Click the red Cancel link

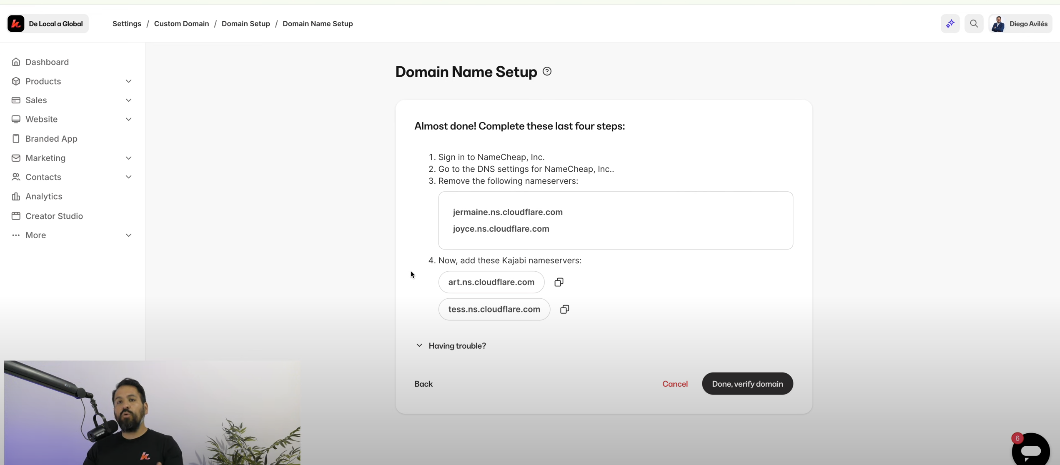[675, 384]
